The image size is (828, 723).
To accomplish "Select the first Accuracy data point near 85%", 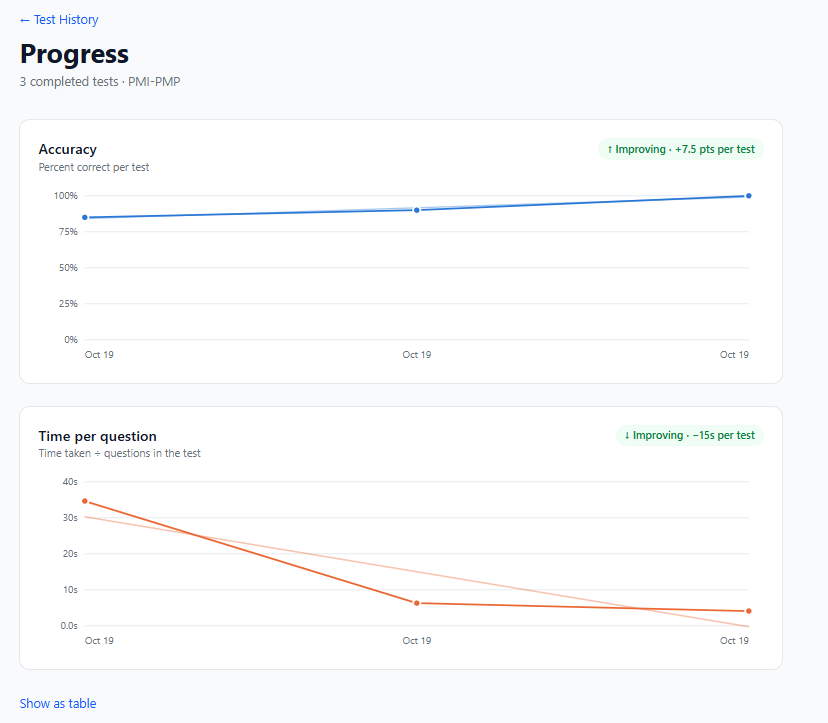I will tap(85, 218).
